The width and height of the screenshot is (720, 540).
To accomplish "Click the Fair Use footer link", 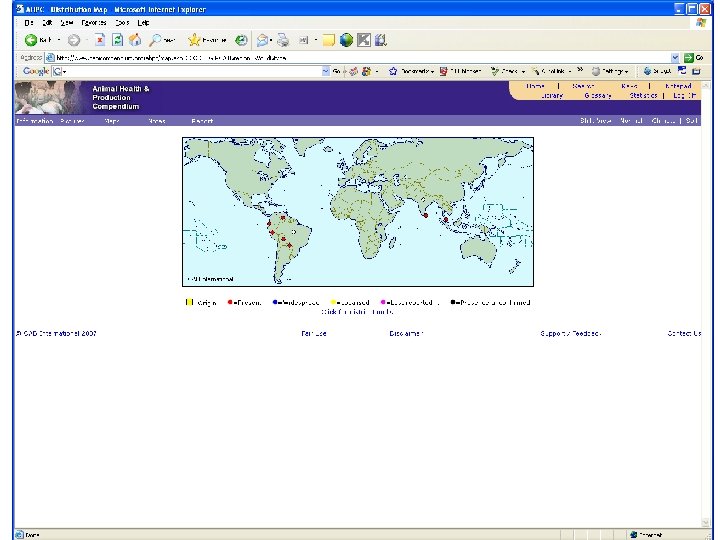I will pyautogui.click(x=314, y=333).
